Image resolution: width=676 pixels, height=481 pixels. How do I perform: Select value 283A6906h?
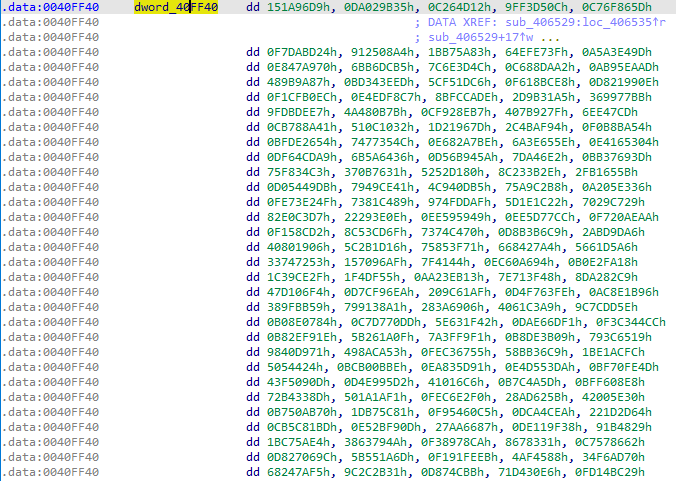[x=453, y=307]
